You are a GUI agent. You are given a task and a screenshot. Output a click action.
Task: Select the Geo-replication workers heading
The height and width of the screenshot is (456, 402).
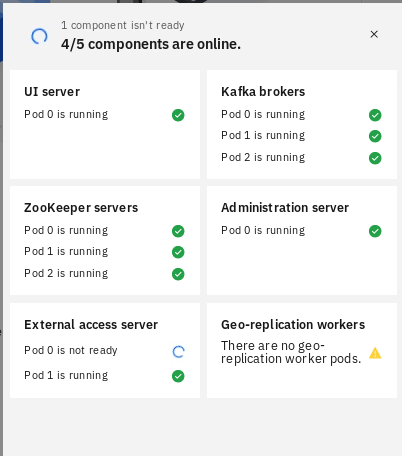(x=293, y=325)
